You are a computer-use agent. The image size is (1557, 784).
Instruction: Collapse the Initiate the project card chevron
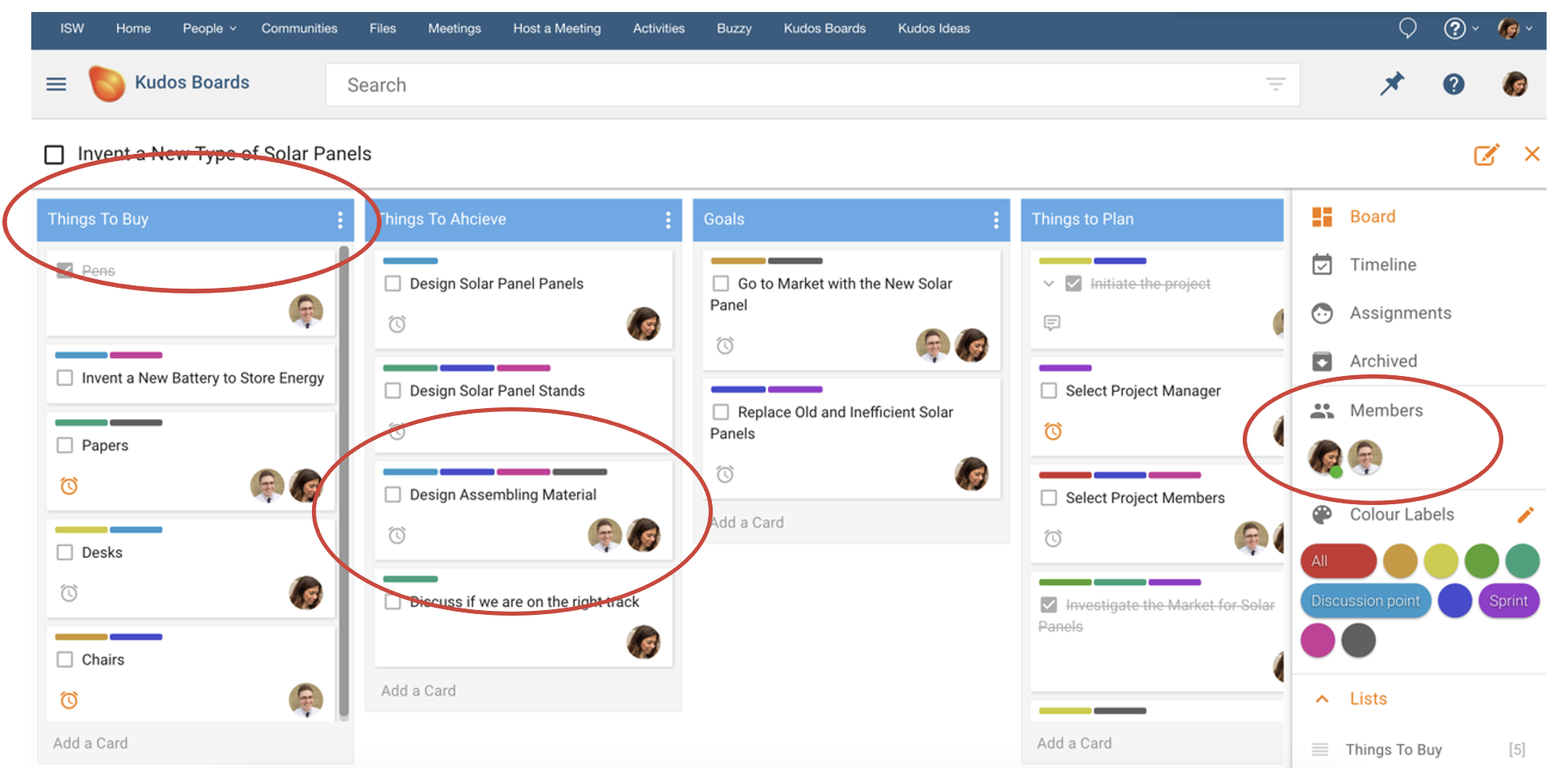coord(1048,283)
